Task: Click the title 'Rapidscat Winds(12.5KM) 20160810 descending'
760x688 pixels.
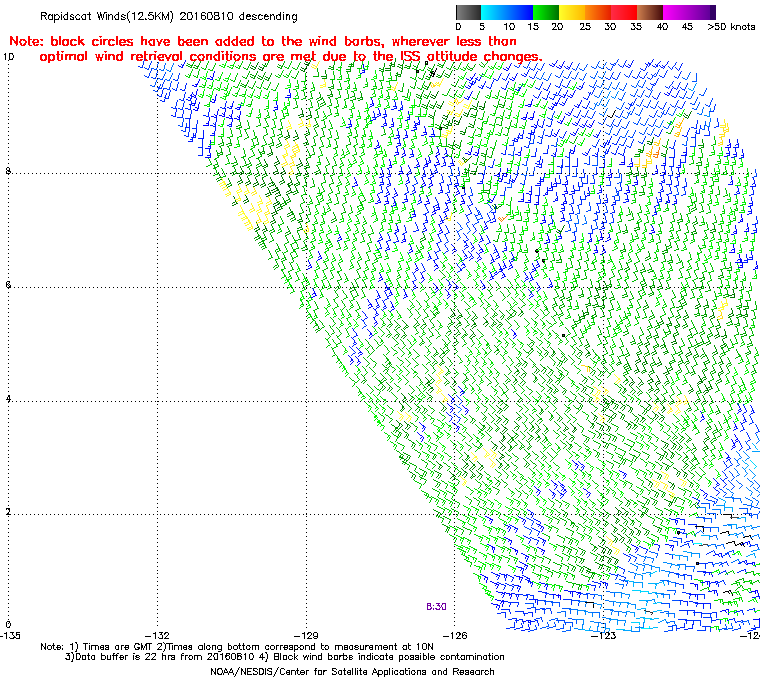Action: [x=169, y=16]
